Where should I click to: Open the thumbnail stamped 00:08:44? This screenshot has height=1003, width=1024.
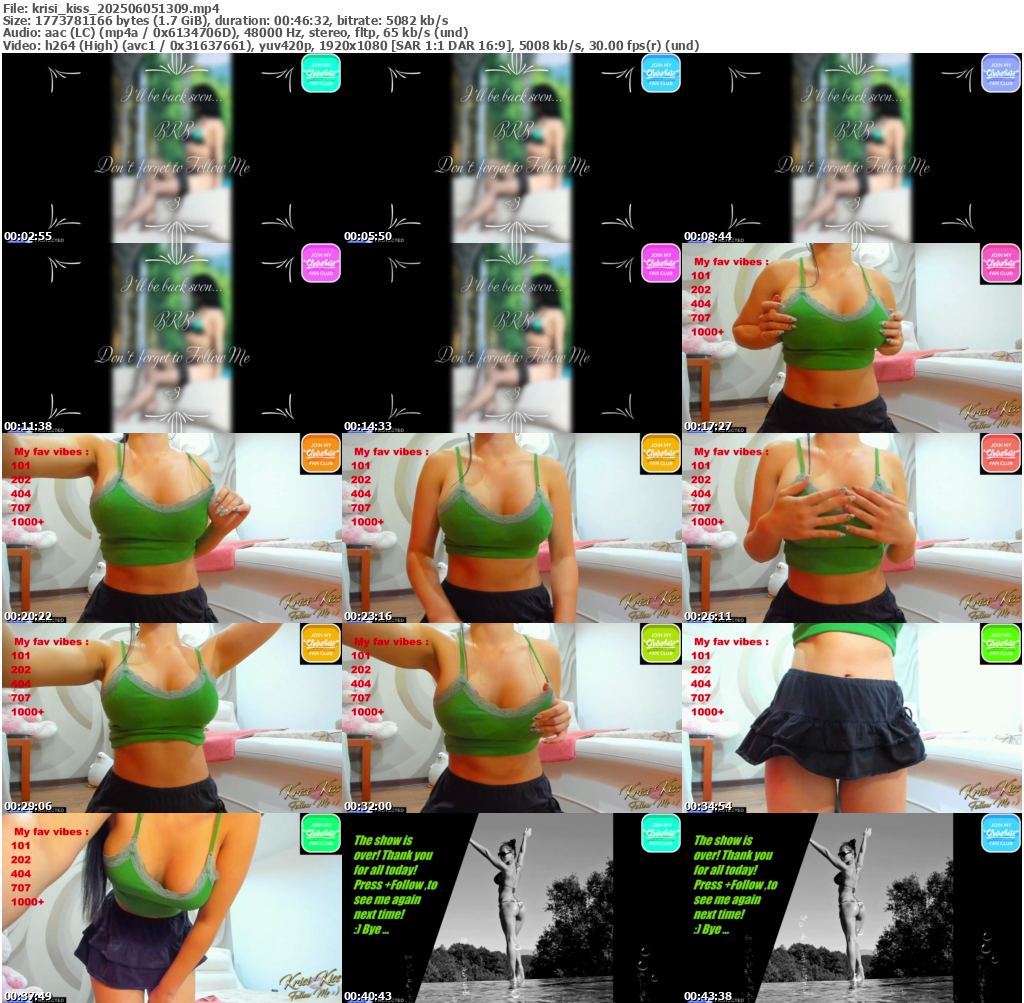pyautogui.click(x=852, y=148)
